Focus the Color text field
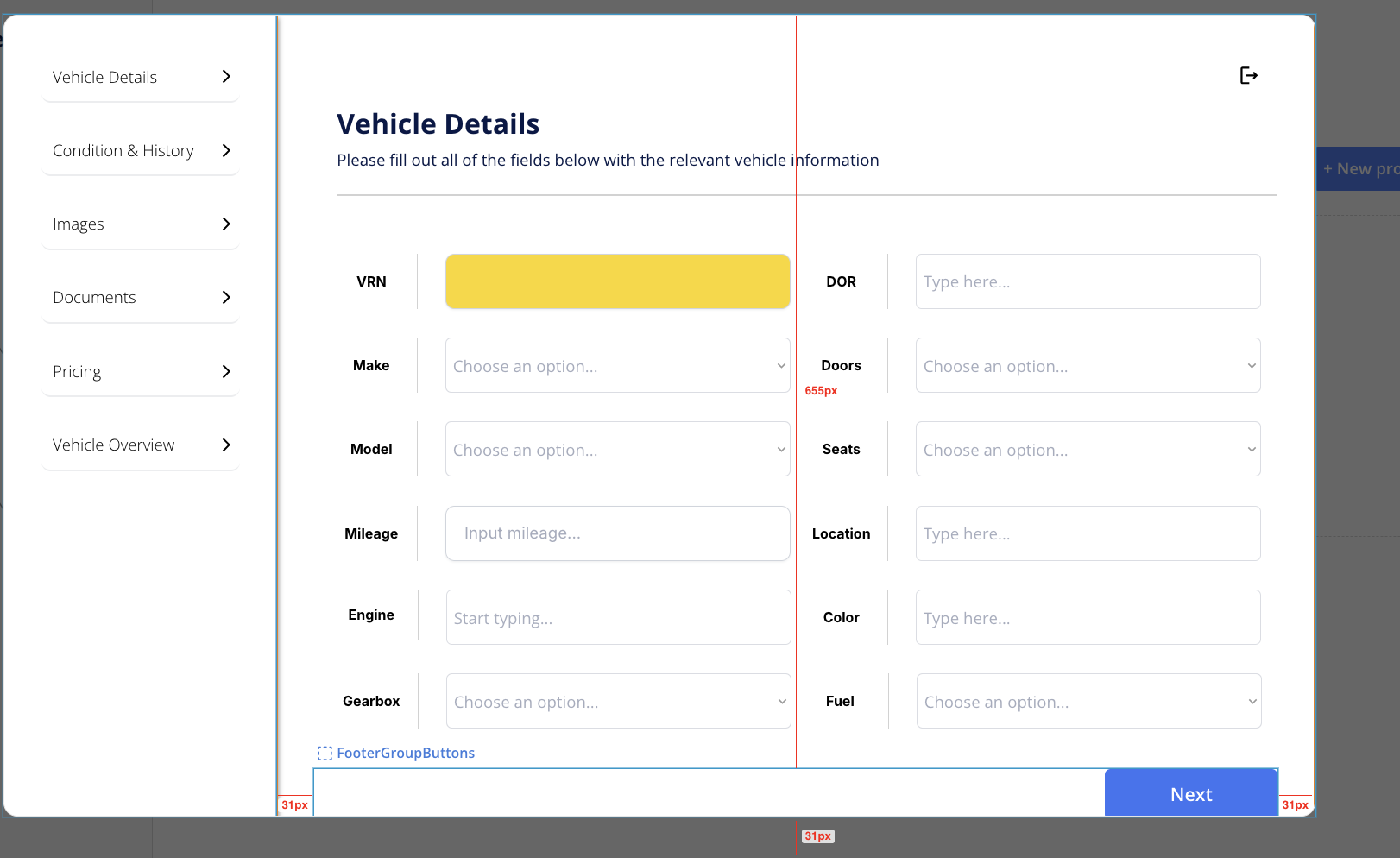 pos(1088,617)
